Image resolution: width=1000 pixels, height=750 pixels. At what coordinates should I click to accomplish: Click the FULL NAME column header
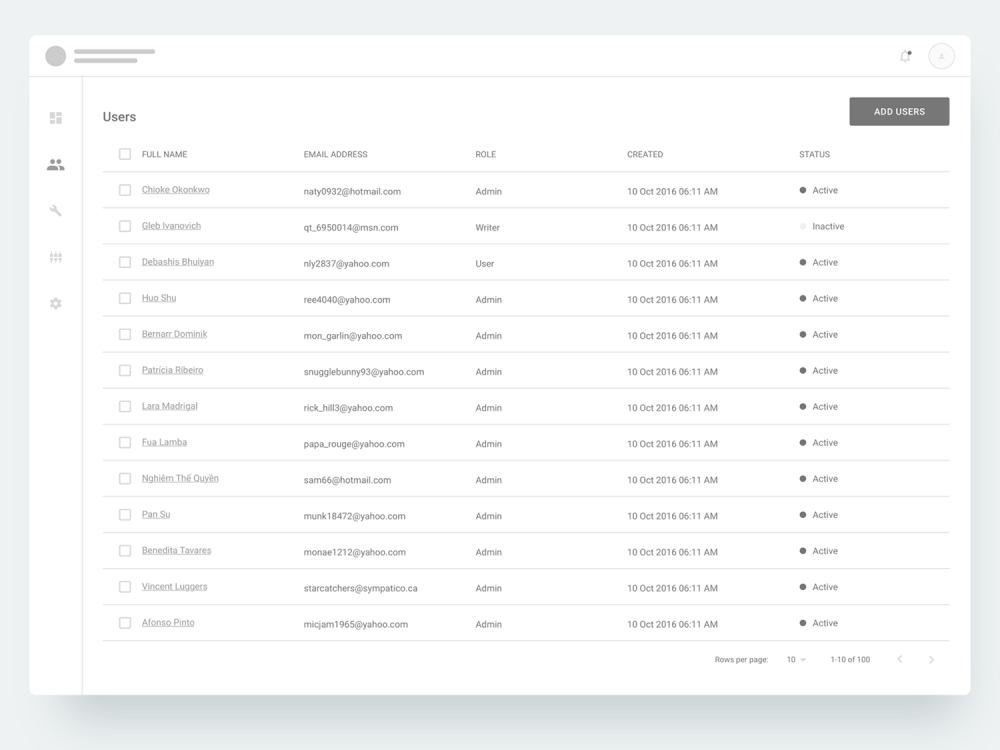[x=167, y=154]
